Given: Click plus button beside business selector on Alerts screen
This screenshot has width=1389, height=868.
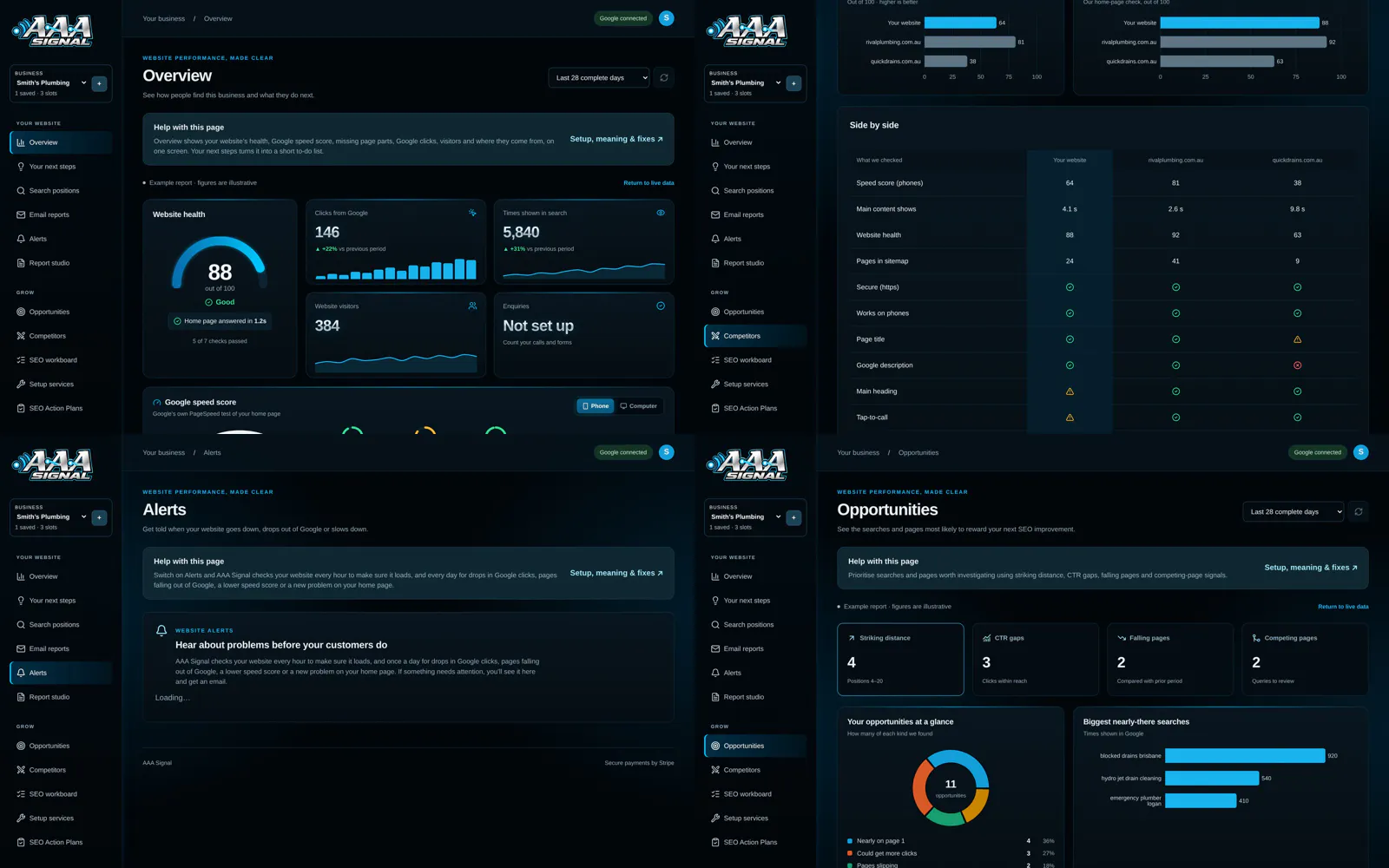Looking at the screenshot, I should pyautogui.click(x=99, y=517).
